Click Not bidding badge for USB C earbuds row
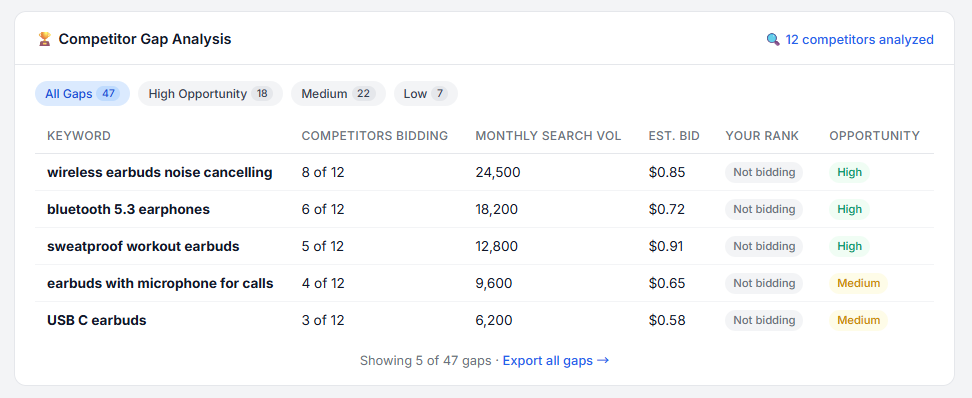Image resolution: width=972 pixels, height=398 pixels. 764,321
